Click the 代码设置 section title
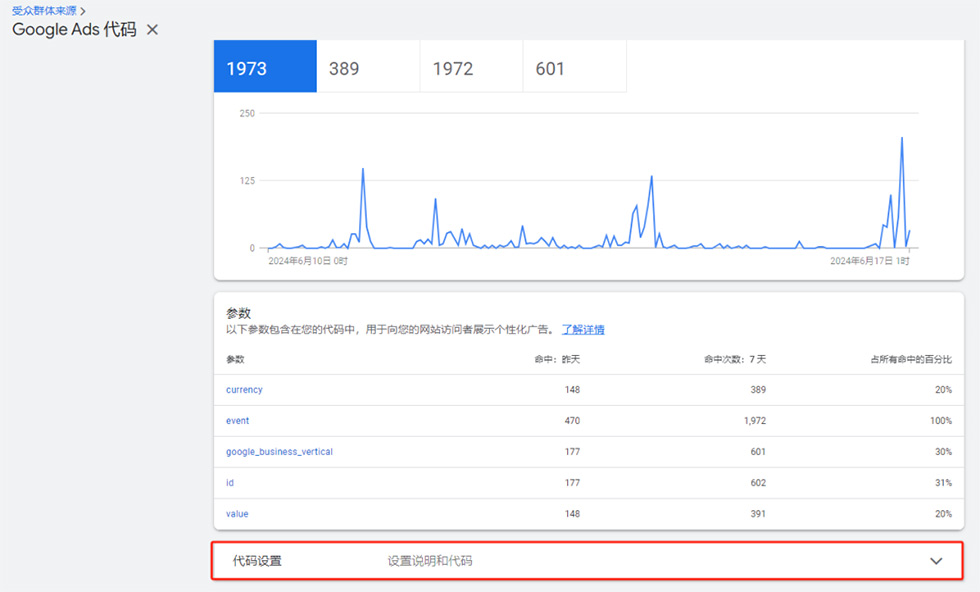980x592 pixels. pyautogui.click(x=257, y=561)
